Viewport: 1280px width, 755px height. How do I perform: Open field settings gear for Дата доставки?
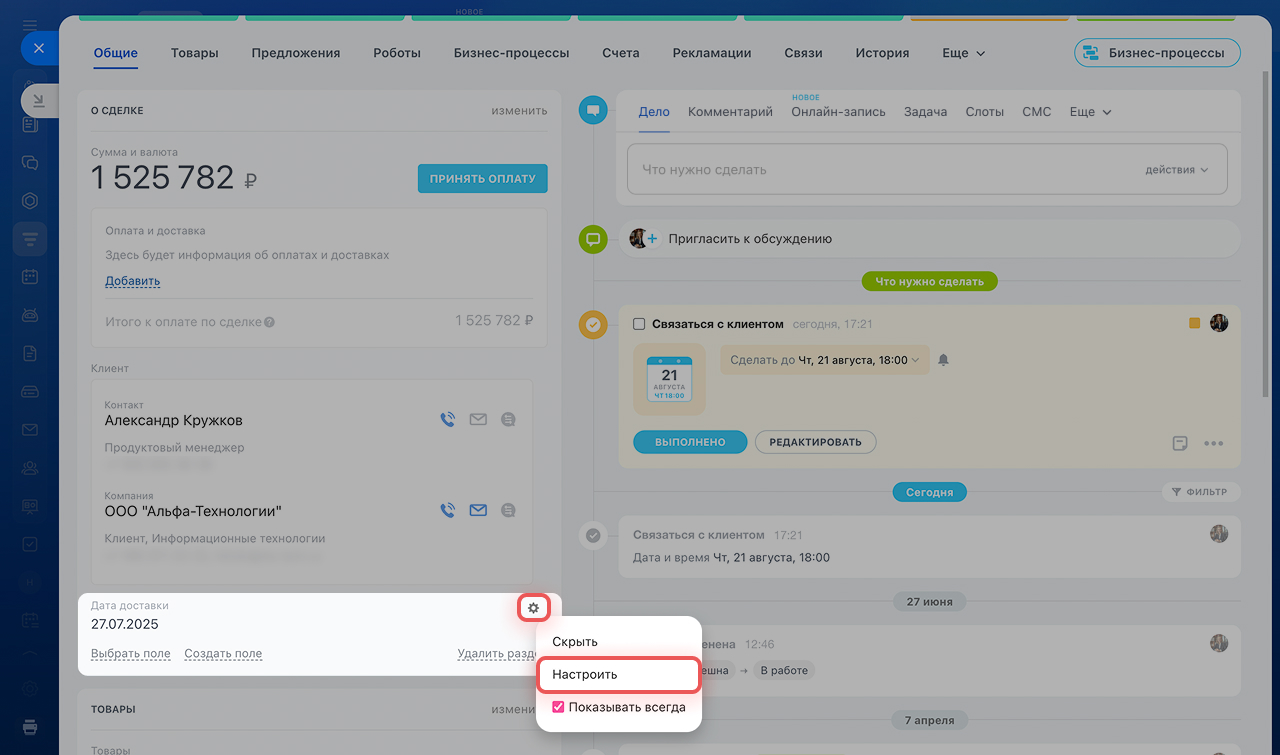point(533,608)
